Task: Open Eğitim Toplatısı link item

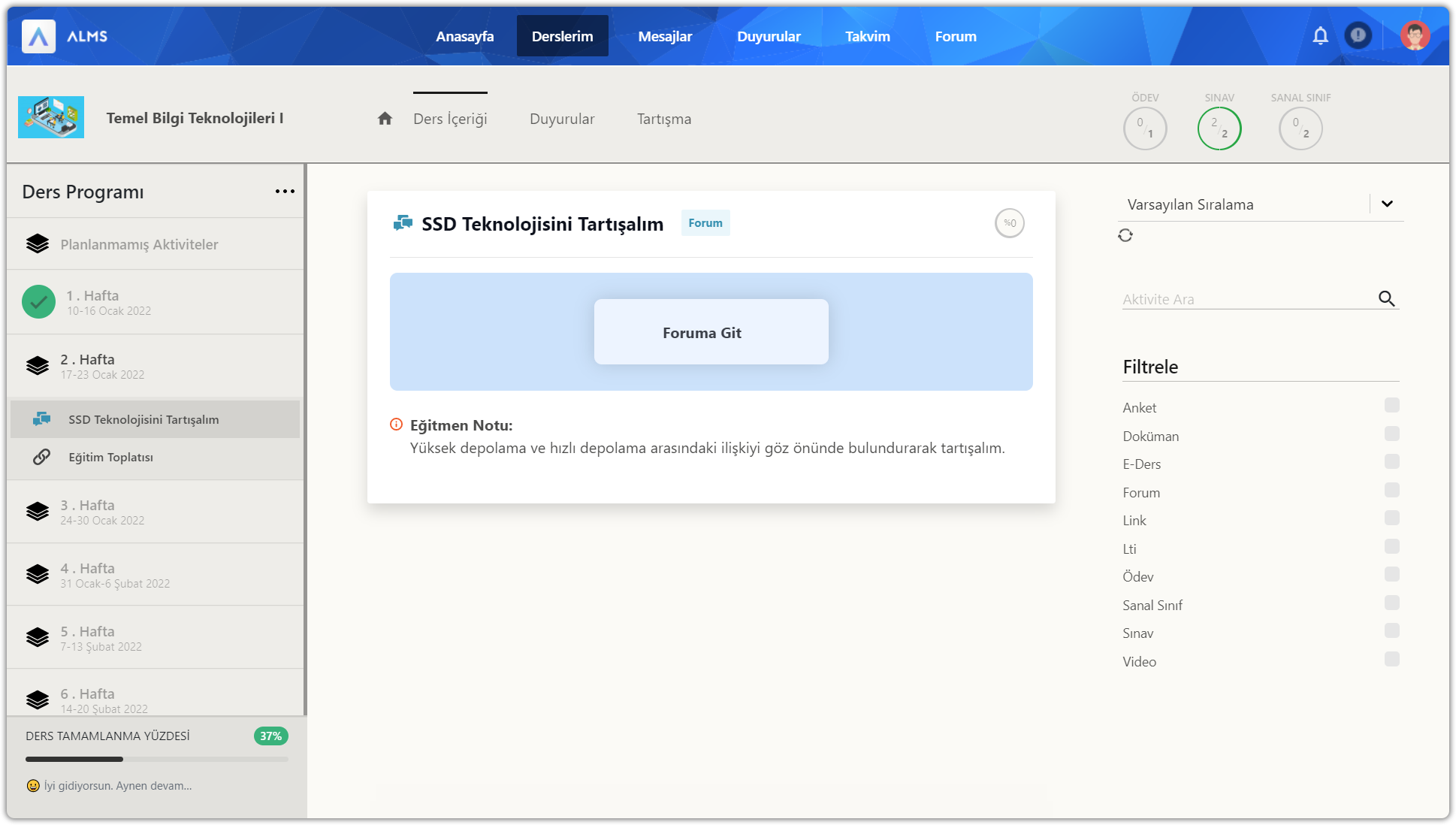Action: [x=110, y=457]
